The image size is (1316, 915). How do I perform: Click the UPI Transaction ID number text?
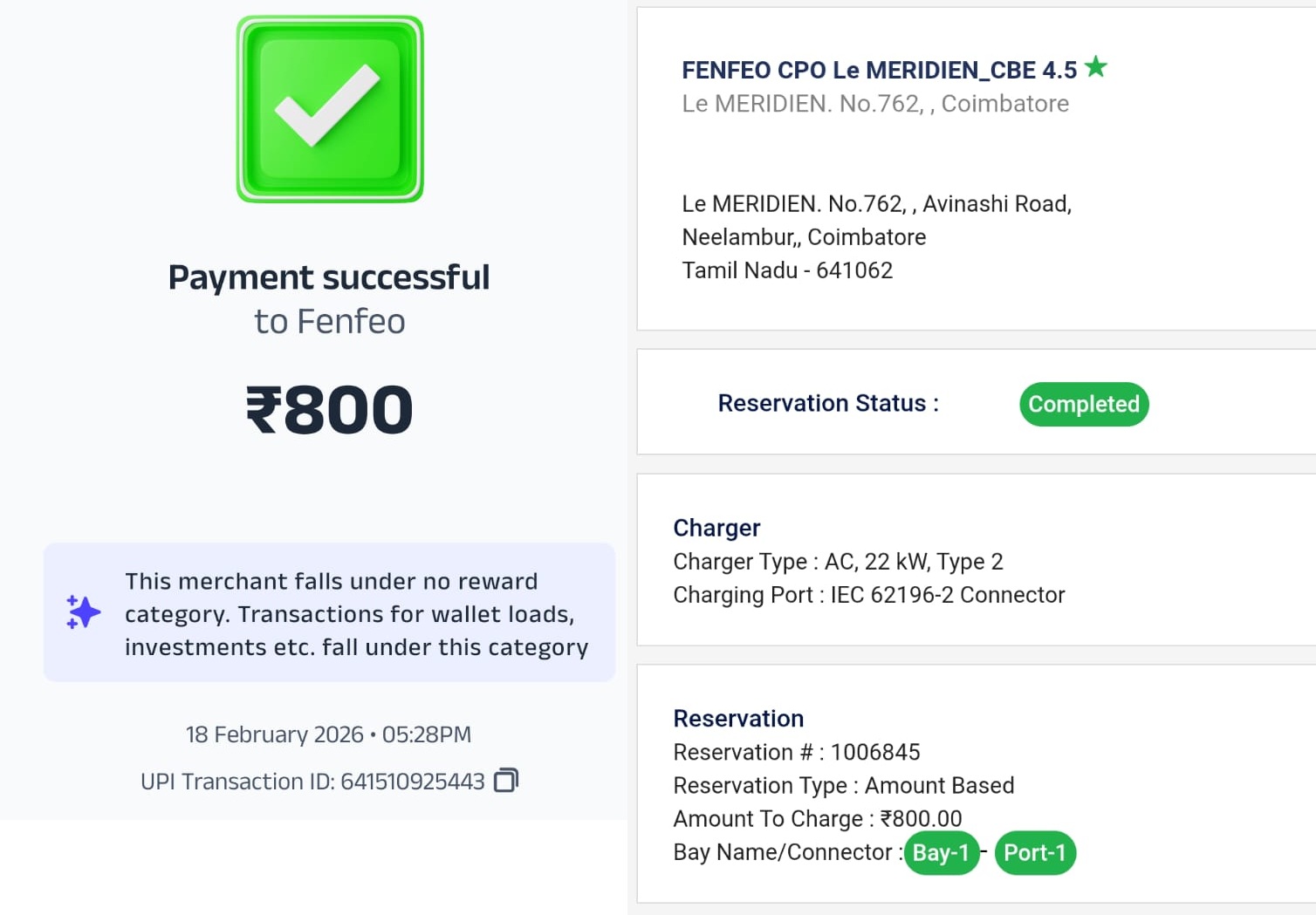412,782
